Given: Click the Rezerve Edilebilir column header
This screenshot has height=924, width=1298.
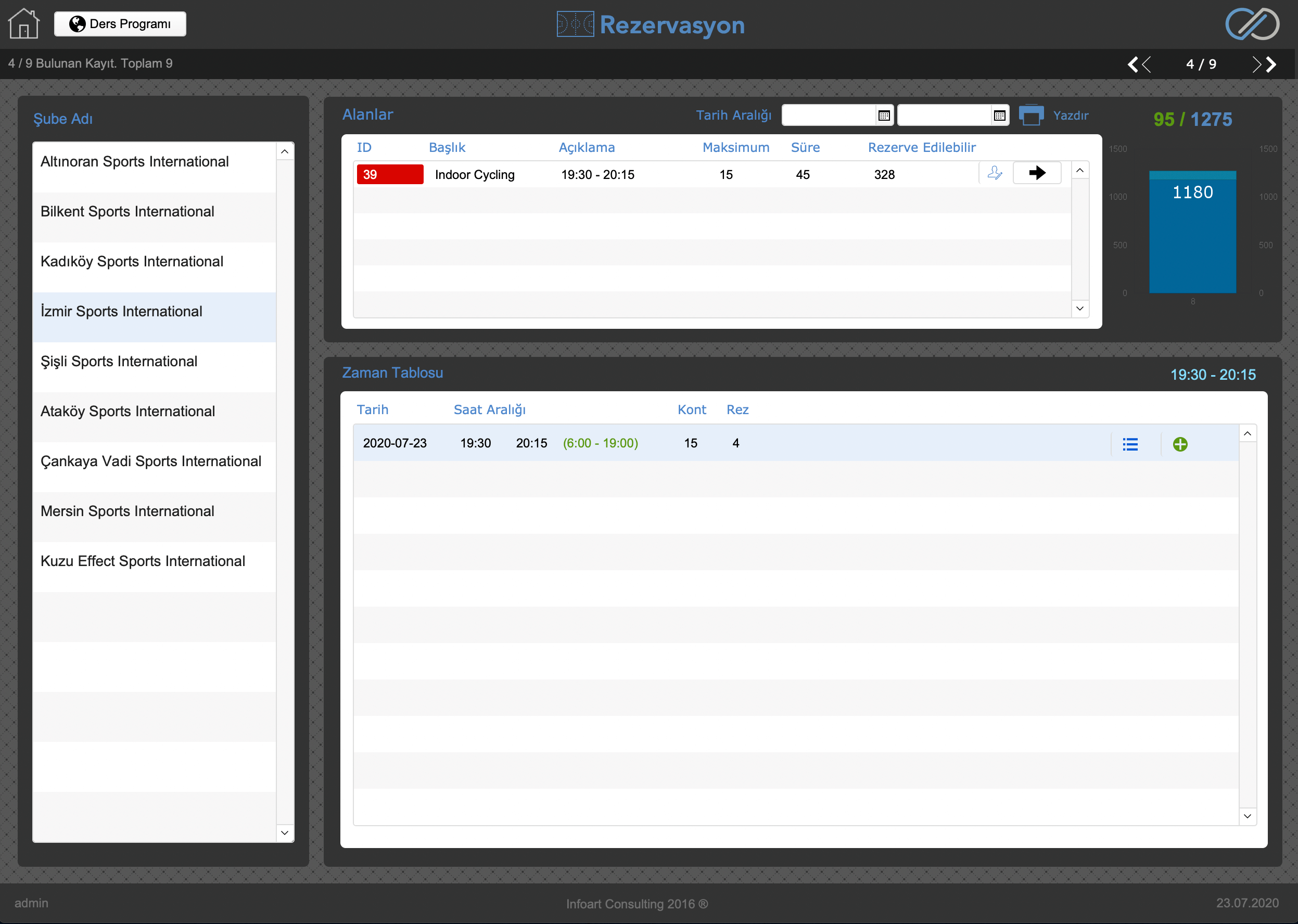Looking at the screenshot, I should point(922,147).
